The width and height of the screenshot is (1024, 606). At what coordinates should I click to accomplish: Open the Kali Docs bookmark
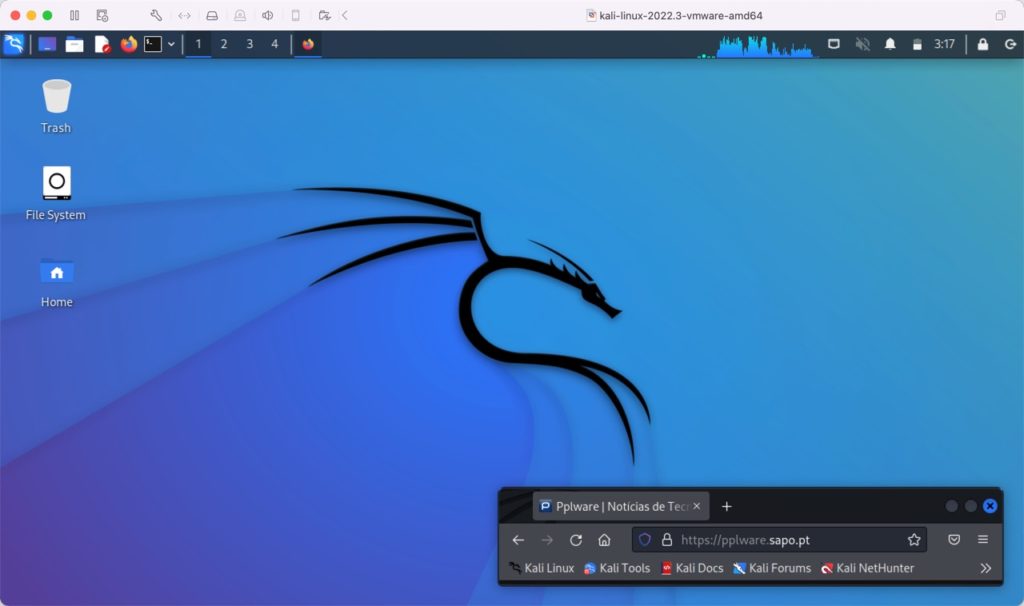click(x=692, y=568)
